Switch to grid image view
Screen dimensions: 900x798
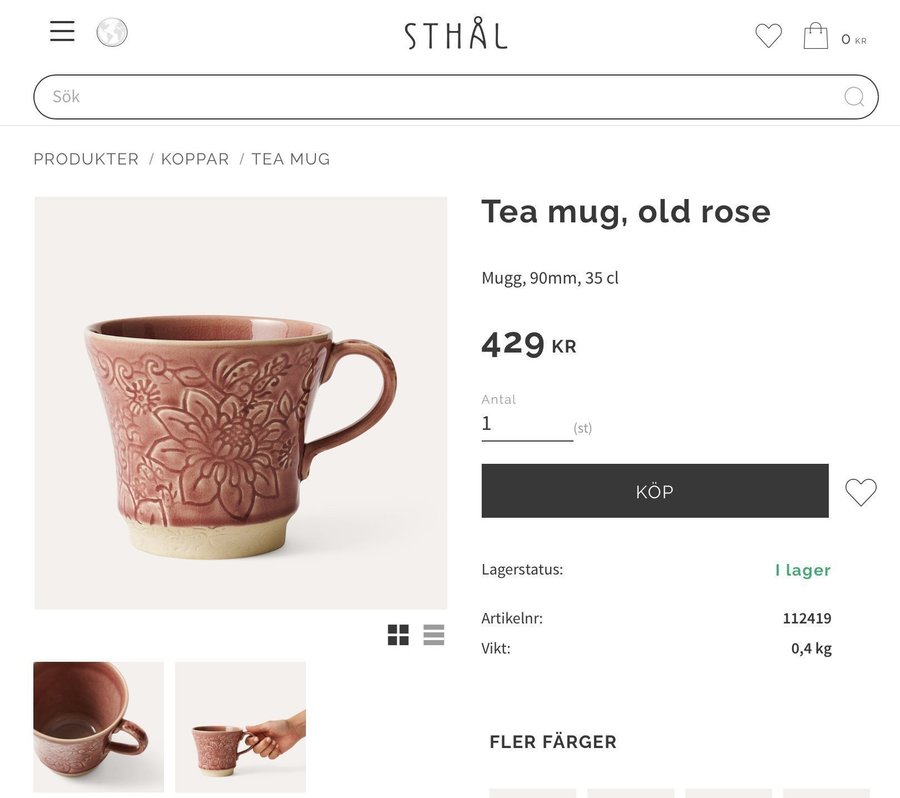point(398,635)
